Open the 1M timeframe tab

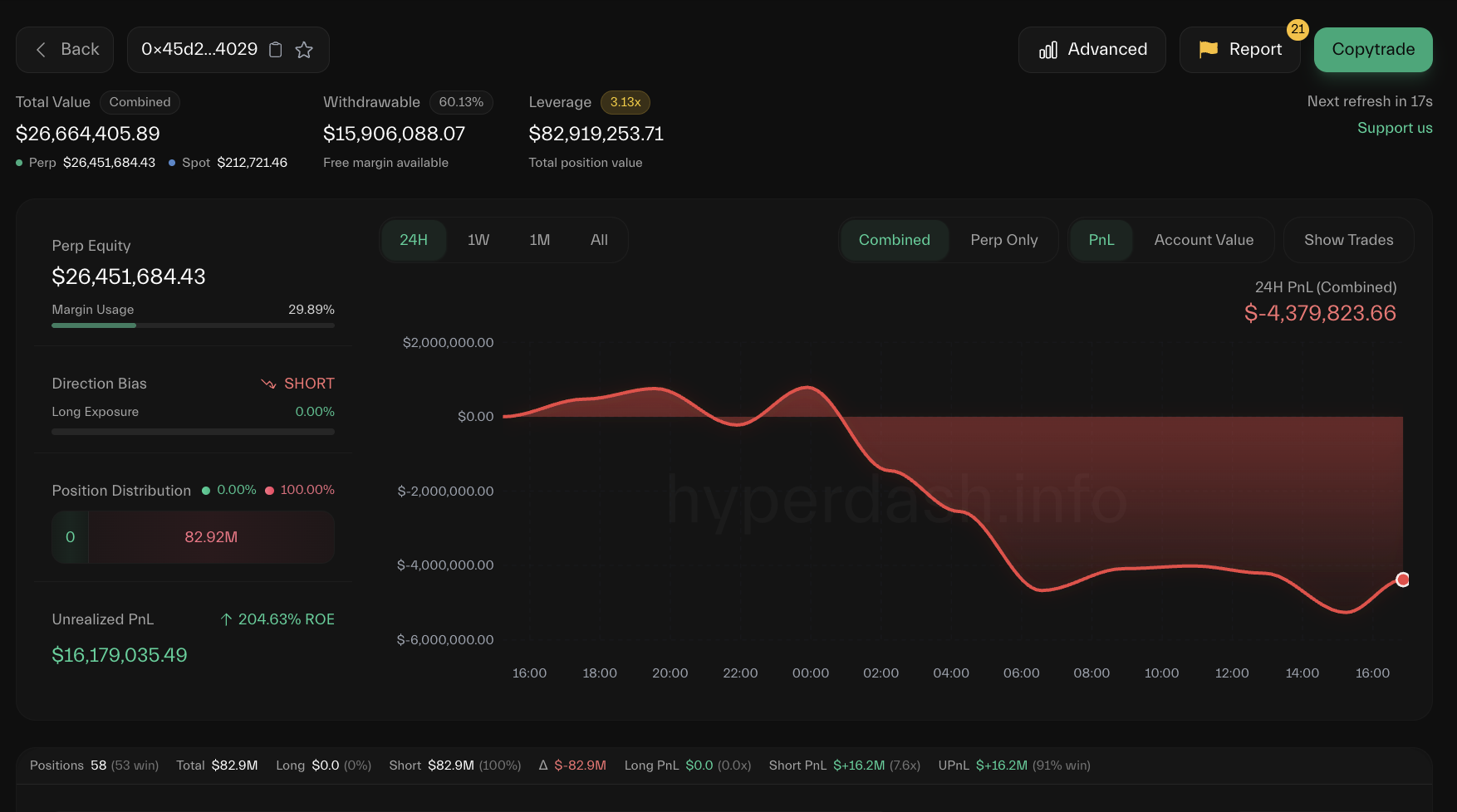[539, 240]
